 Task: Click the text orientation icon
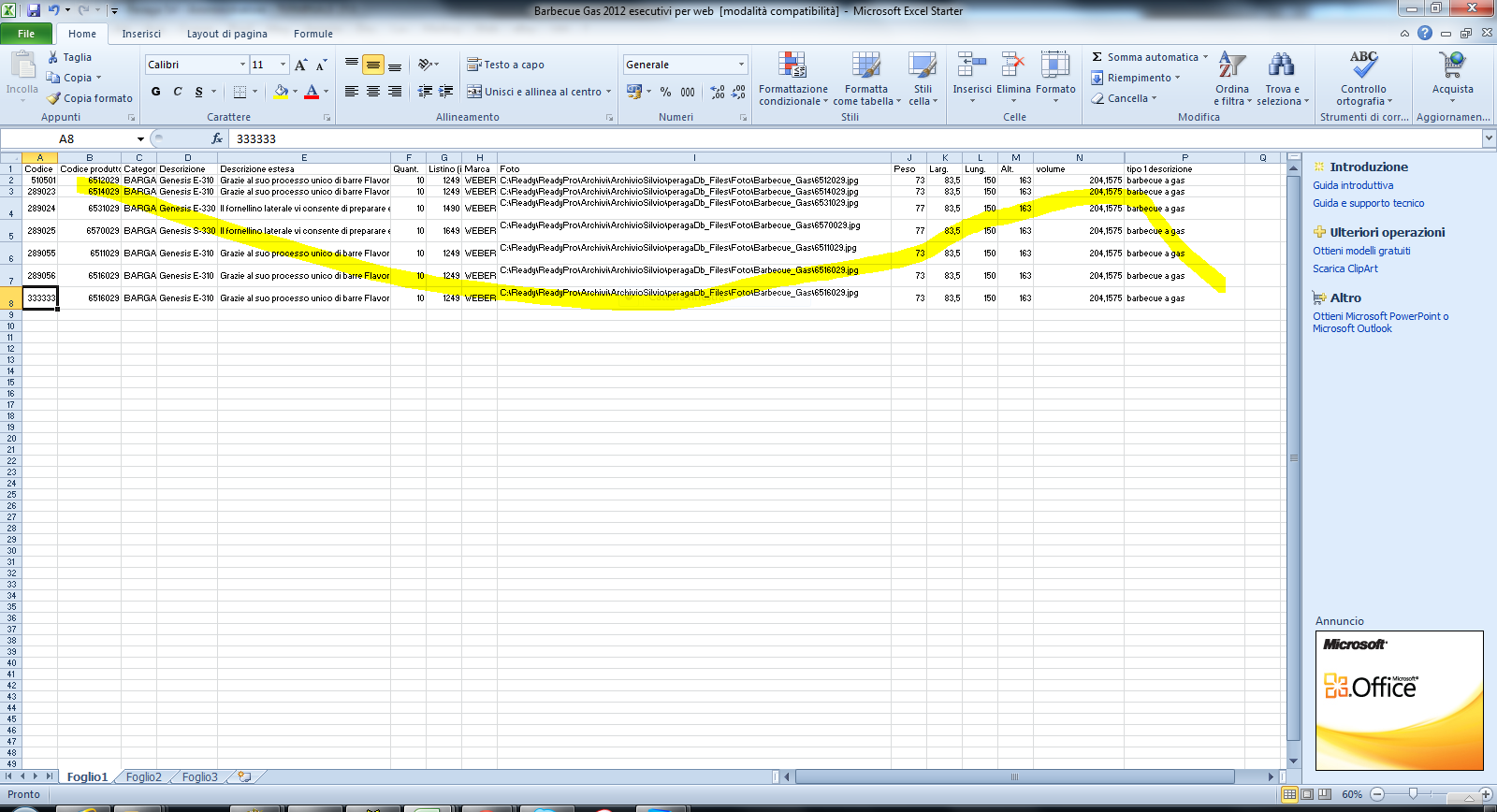[425, 65]
